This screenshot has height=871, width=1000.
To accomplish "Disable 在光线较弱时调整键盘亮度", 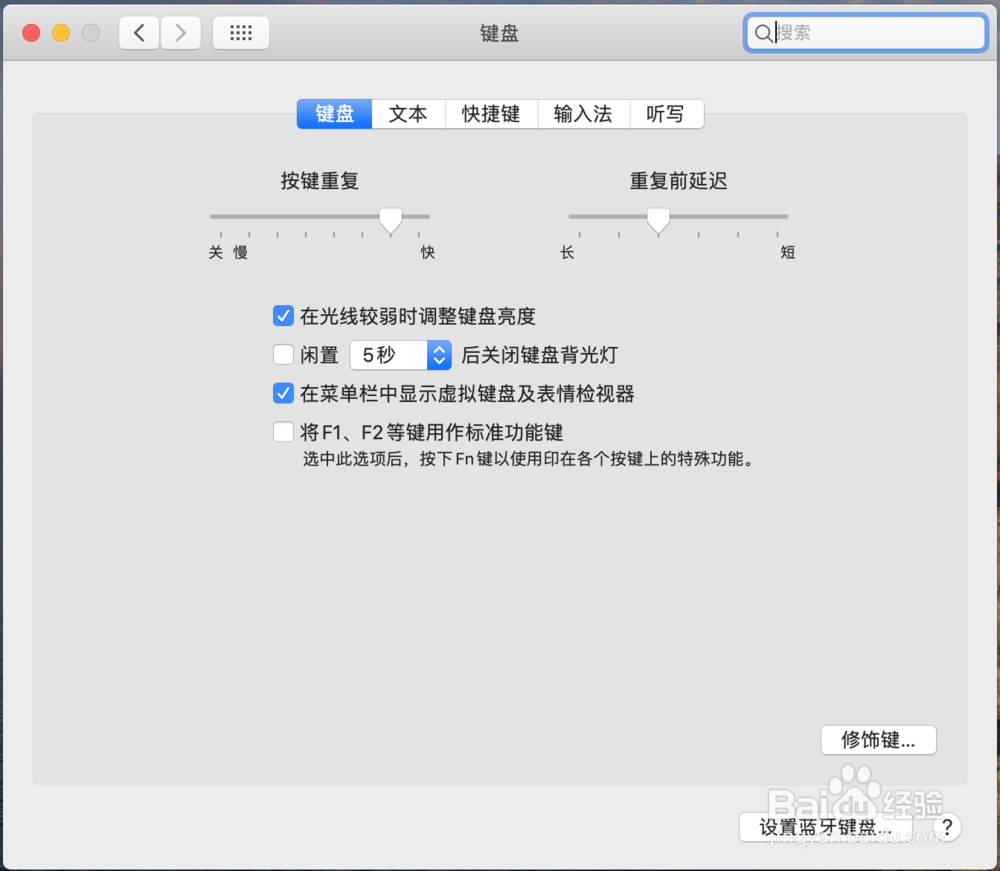I will click(x=283, y=315).
